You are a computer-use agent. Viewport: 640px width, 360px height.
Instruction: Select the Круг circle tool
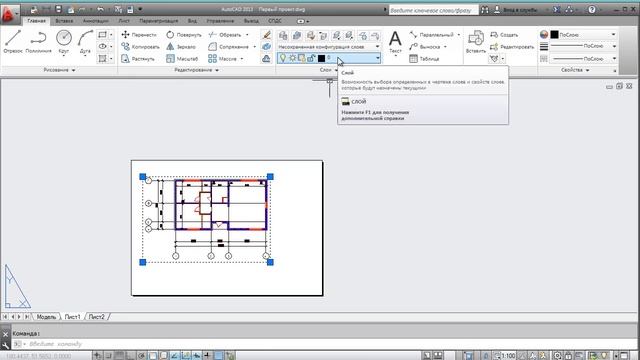[x=64, y=42]
